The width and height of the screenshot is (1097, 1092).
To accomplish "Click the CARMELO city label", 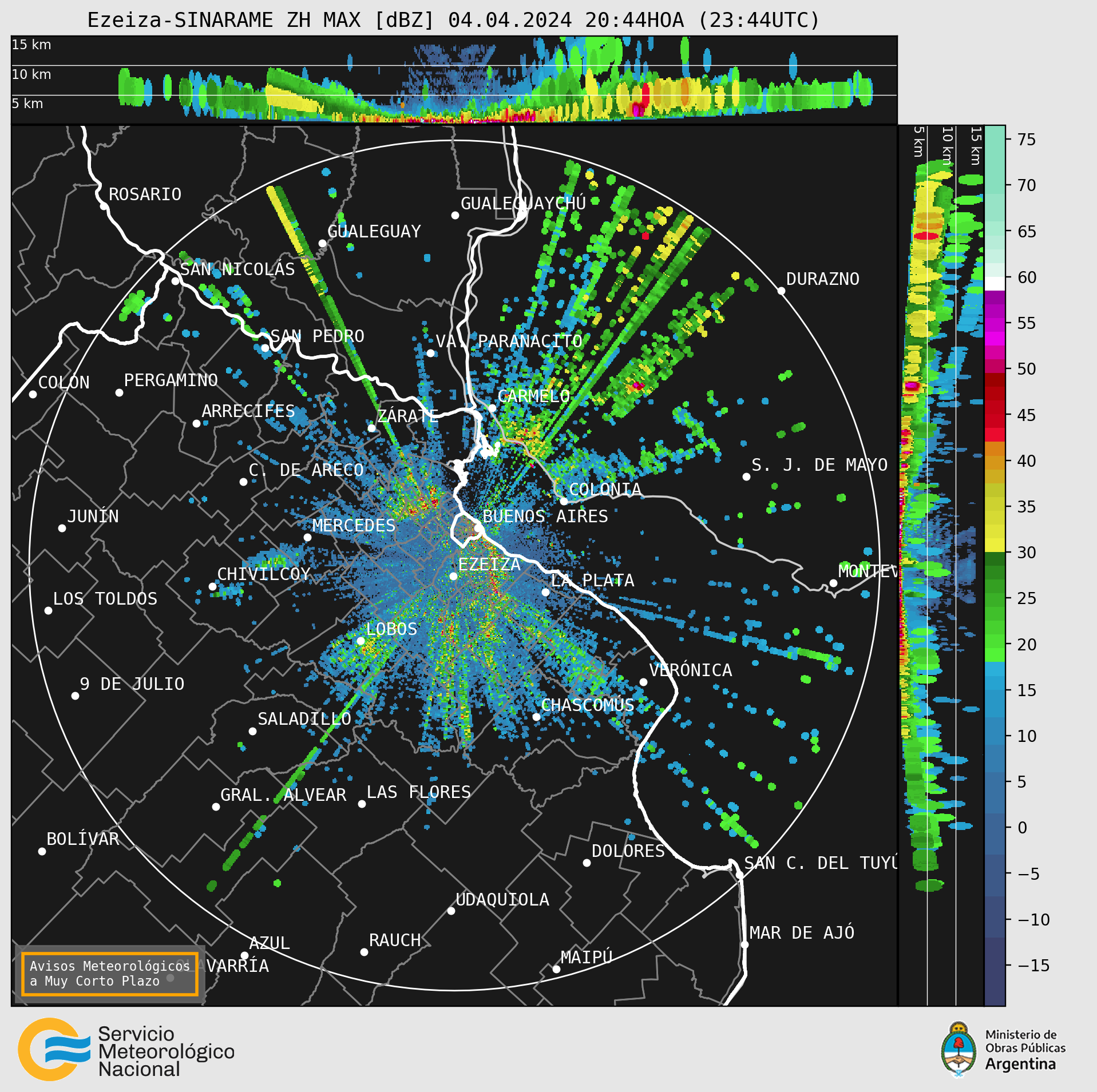I will 533,396.
